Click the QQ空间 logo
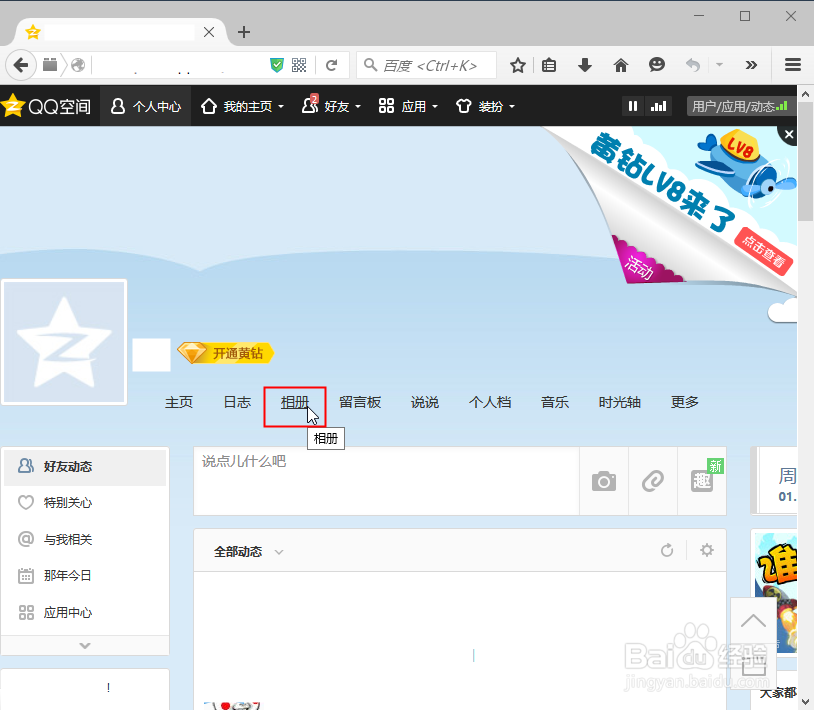The height and width of the screenshot is (710, 814). click(47, 106)
